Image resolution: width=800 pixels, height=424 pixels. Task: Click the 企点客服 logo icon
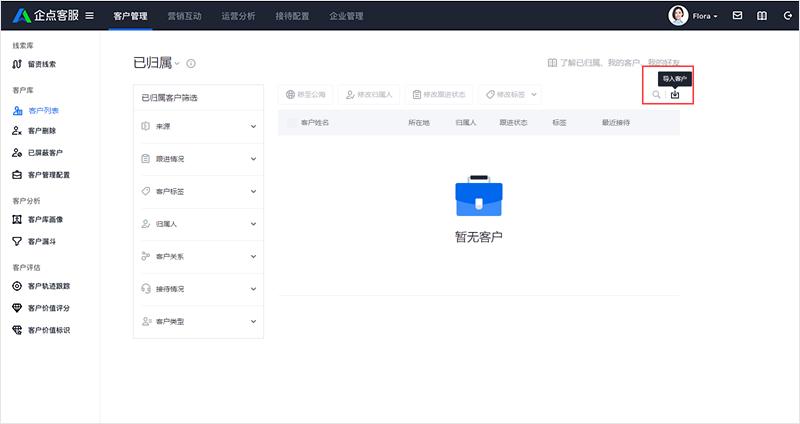coord(21,16)
